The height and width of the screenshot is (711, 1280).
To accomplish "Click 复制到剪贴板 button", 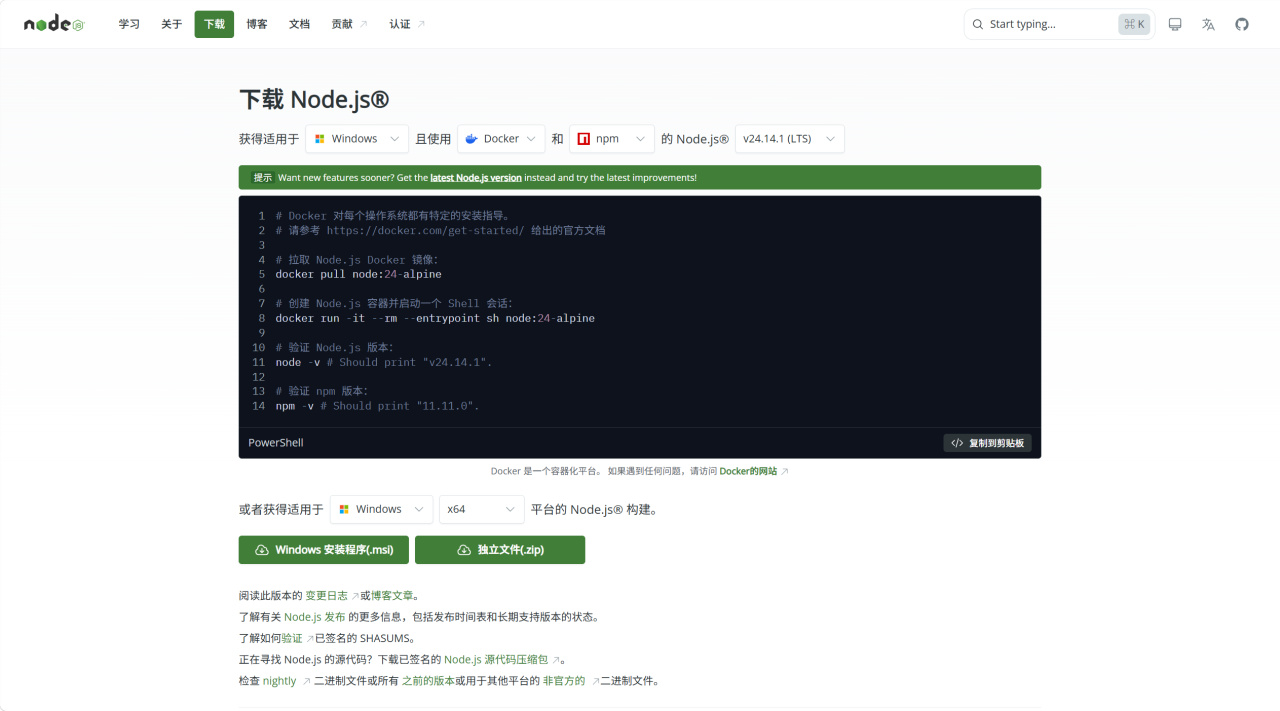I will 987,443.
